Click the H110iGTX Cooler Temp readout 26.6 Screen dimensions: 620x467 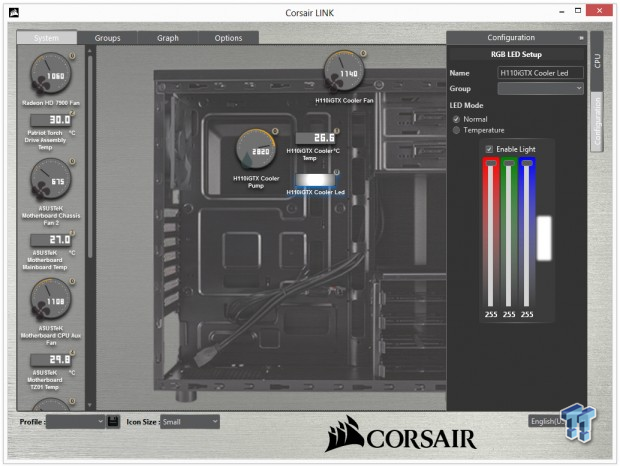pos(316,138)
